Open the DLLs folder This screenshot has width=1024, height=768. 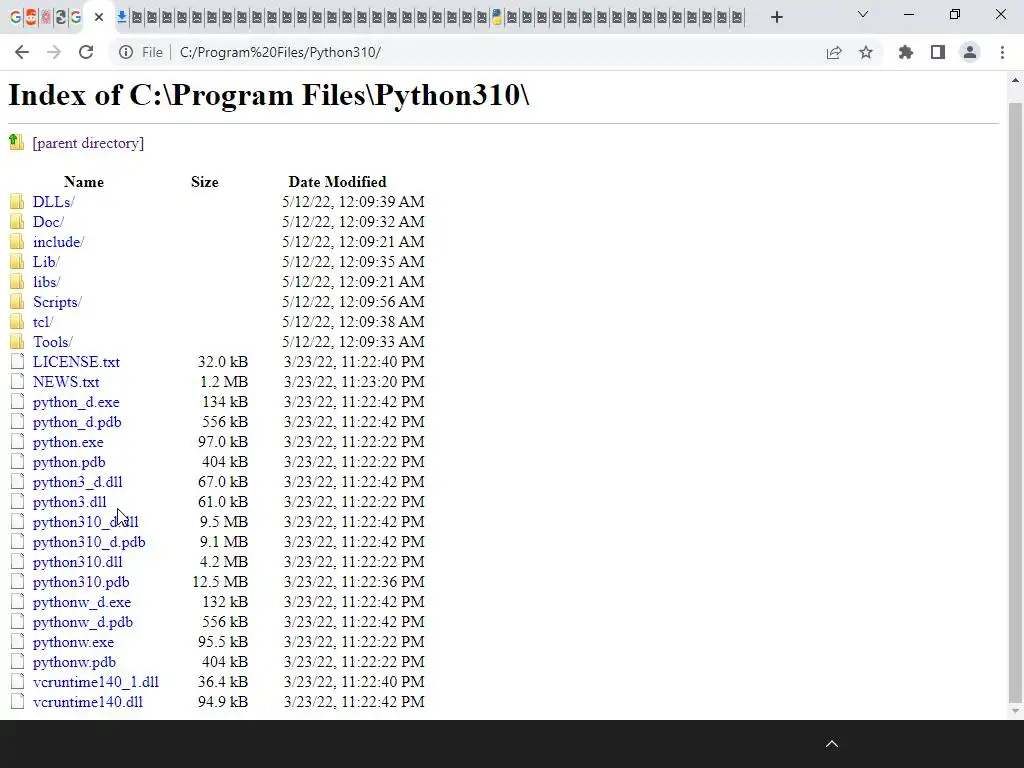tap(54, 202)
